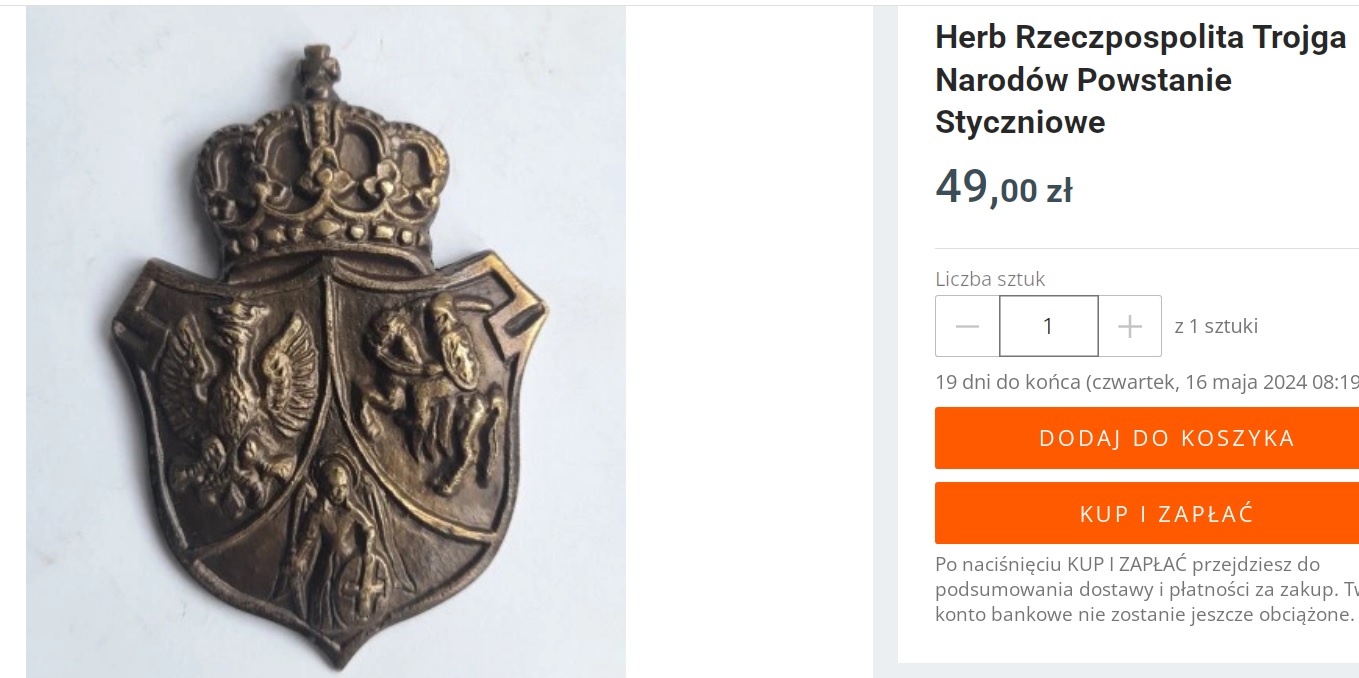Click the 'z 1 sztuki' availability text
The width and height of the screenshot is (1359, 678).
[x=1216, y=326]
